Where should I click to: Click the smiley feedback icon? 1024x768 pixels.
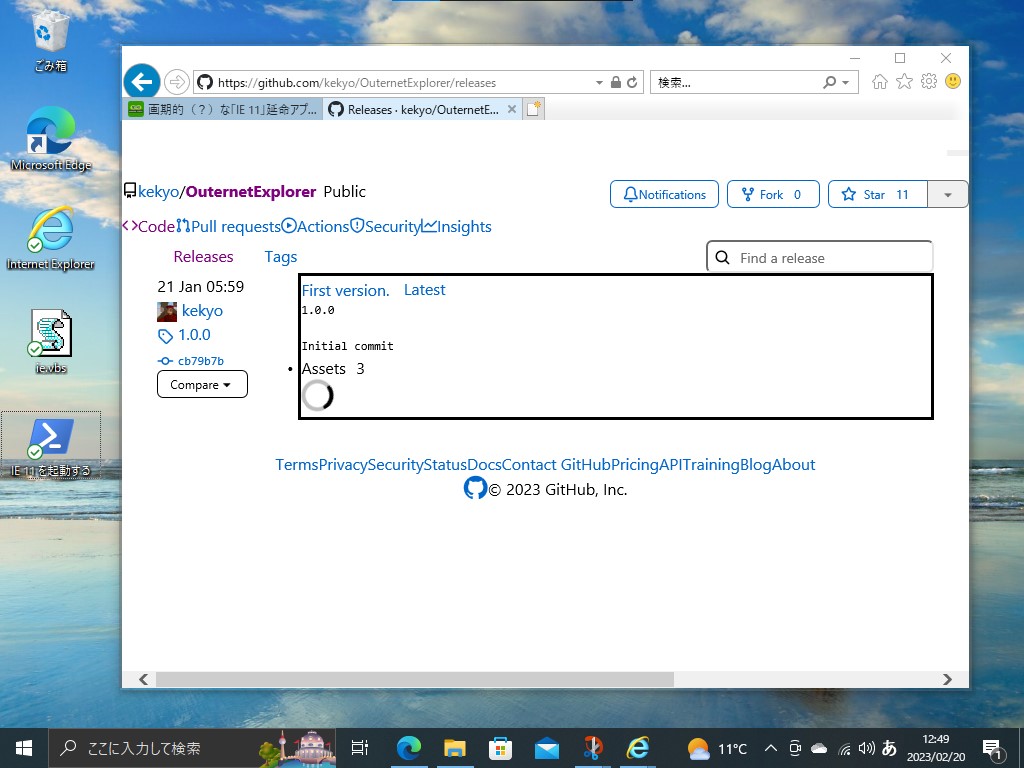coord(952,82)
